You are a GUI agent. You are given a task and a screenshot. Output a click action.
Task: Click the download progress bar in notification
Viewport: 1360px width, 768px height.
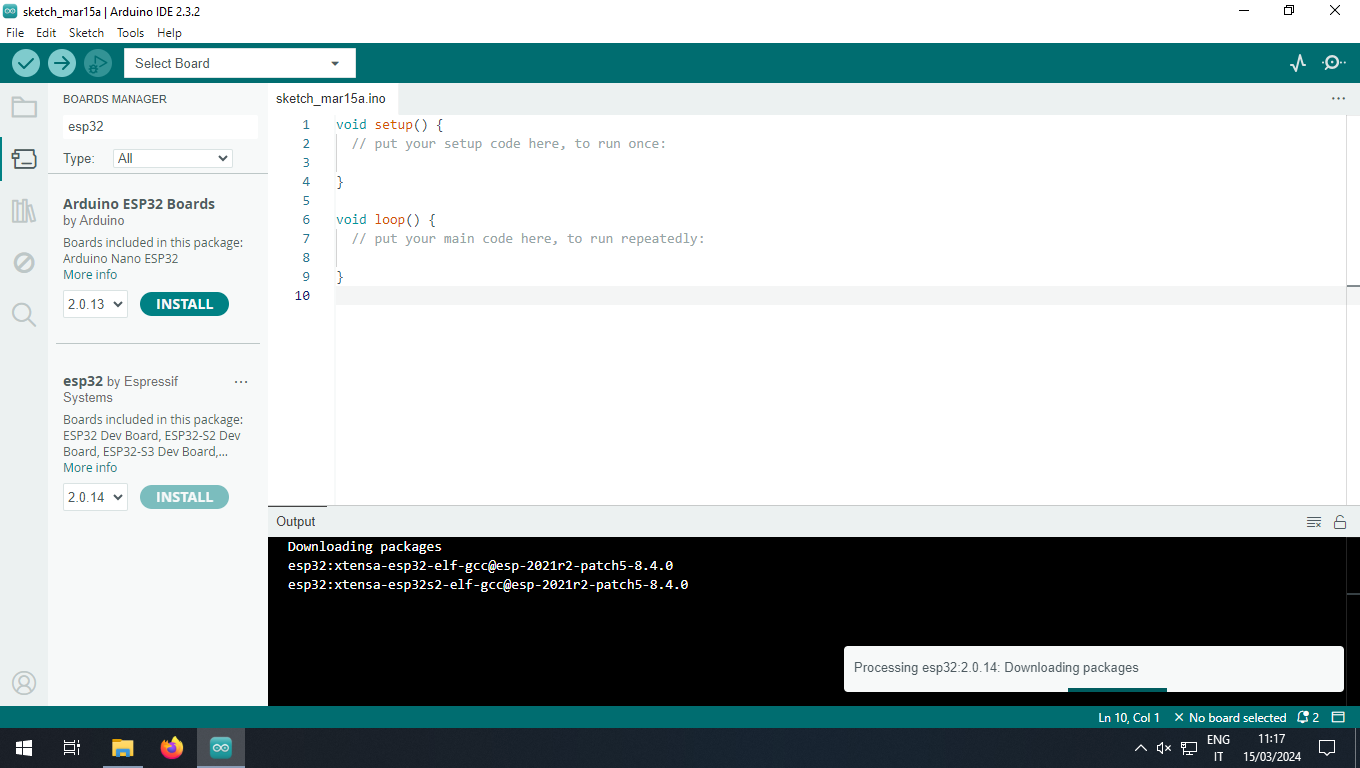click(1117, 689)
